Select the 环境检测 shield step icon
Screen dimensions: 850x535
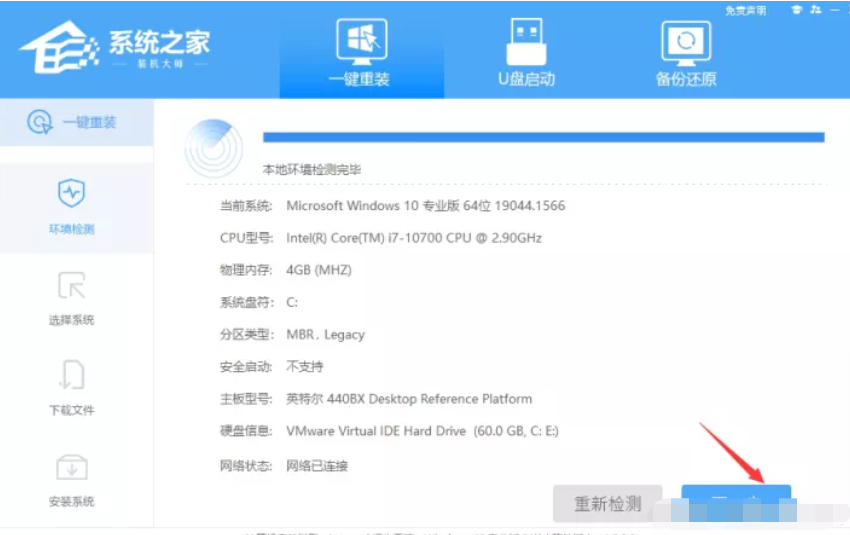[x=72, y=193]
